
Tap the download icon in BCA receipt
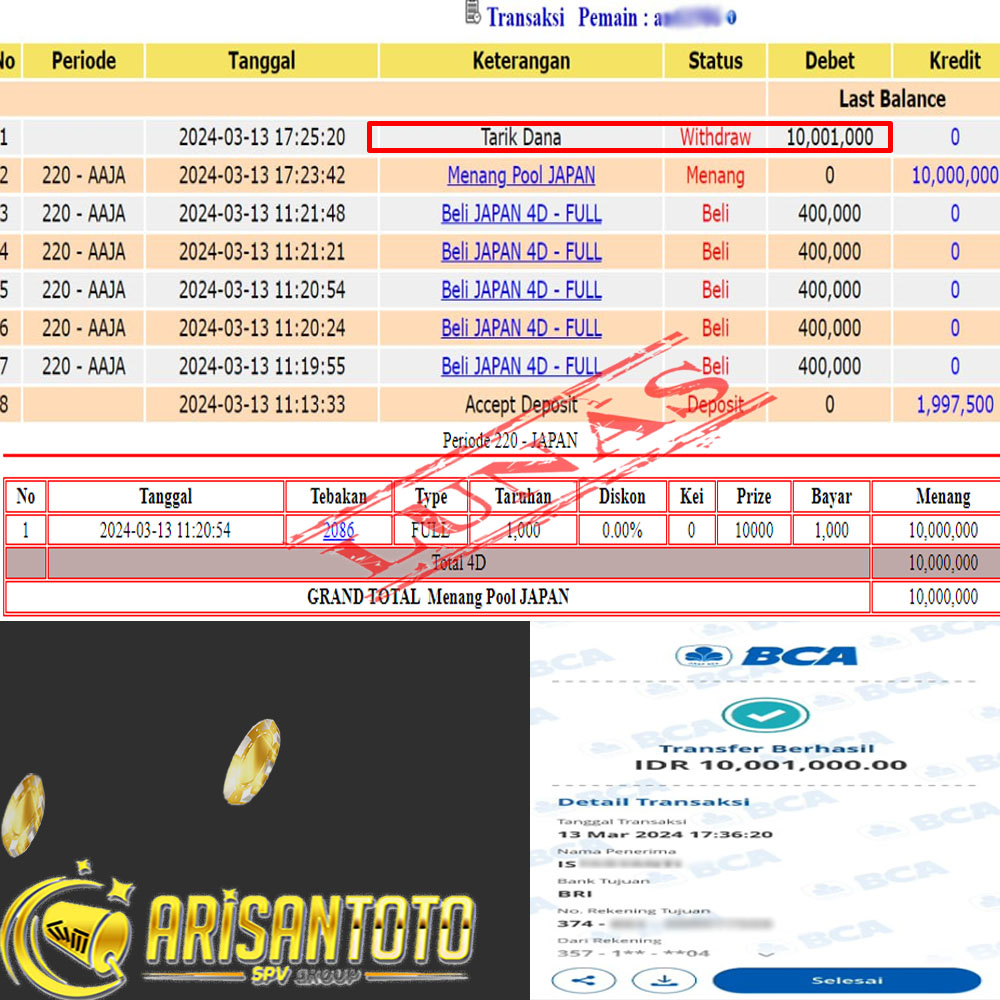coord(664,980)
